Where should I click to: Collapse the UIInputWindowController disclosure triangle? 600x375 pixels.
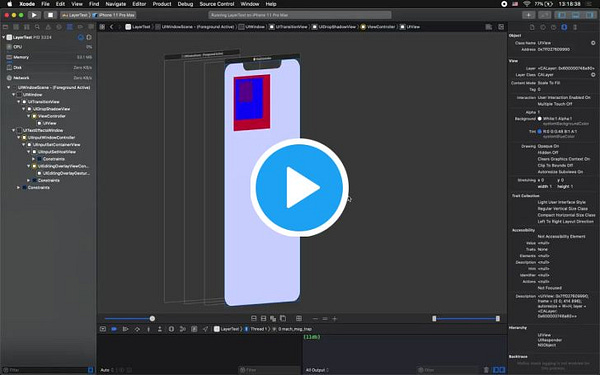pos(18,137)
